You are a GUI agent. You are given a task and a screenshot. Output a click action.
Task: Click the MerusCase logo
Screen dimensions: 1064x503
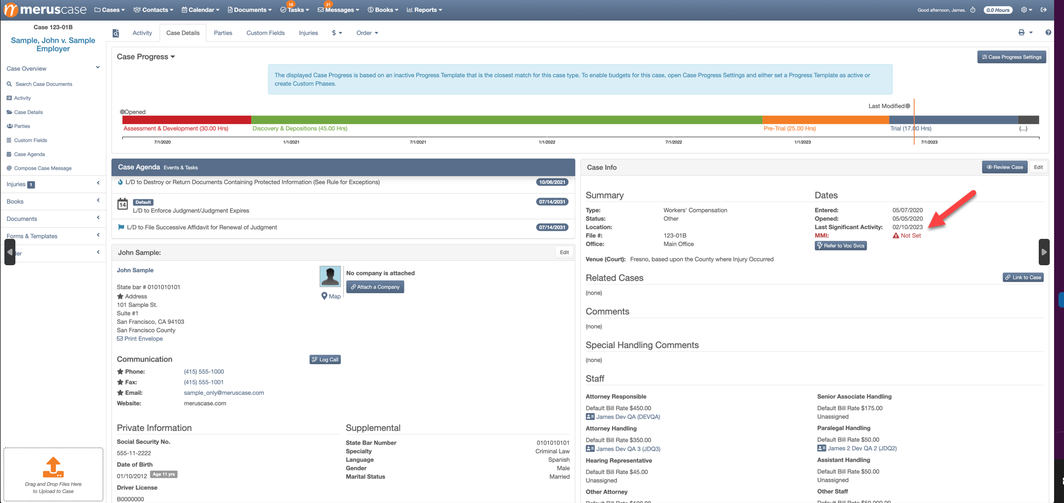[x=44, y=10]
